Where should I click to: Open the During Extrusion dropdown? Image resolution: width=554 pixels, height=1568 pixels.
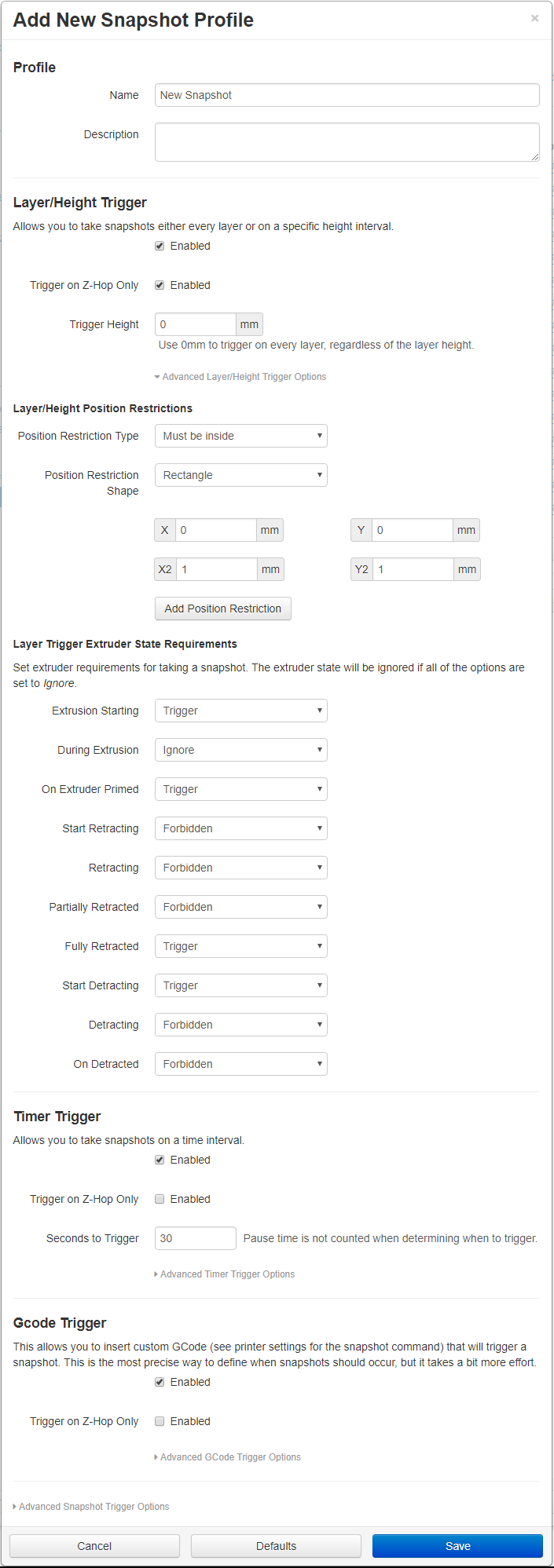[240, 749]
